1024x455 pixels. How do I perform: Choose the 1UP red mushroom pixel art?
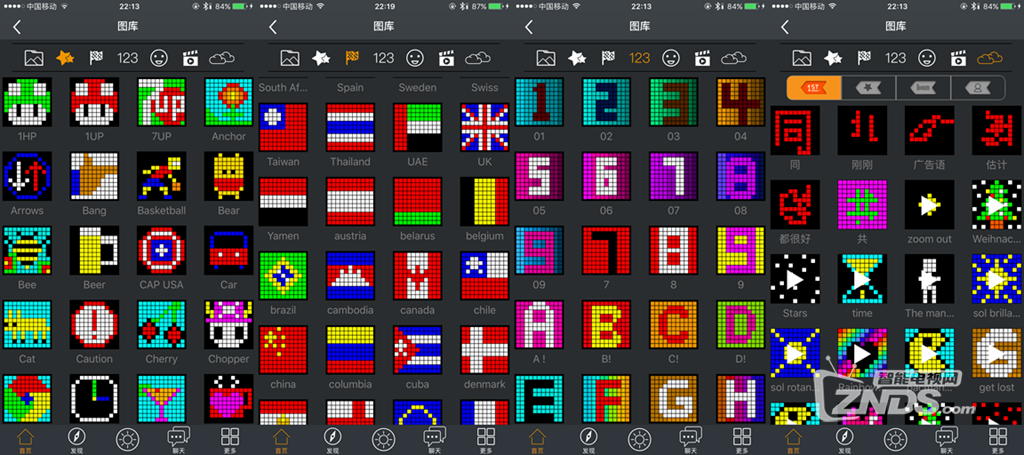click(x=95, y=102)
